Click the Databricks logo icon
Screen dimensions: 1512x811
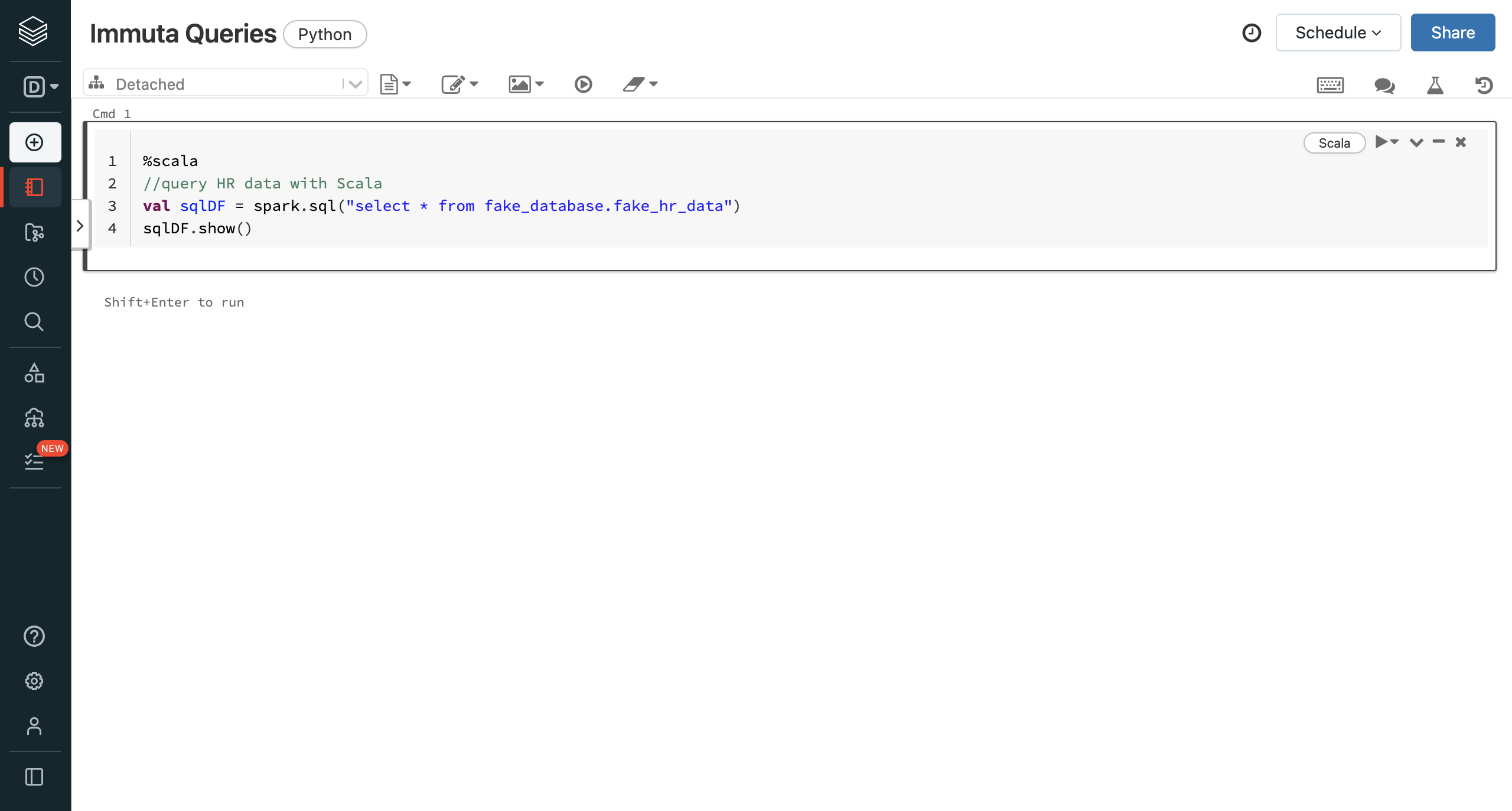(x=33, y=31)
